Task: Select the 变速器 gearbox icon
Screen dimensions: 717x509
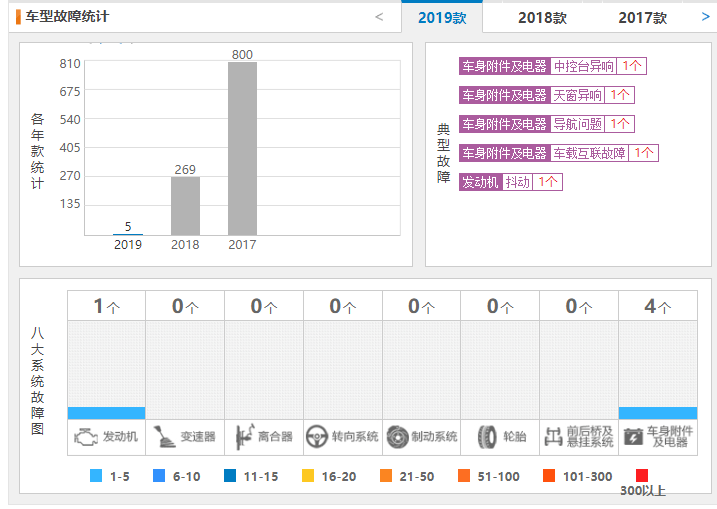Action: coord(164,437)
